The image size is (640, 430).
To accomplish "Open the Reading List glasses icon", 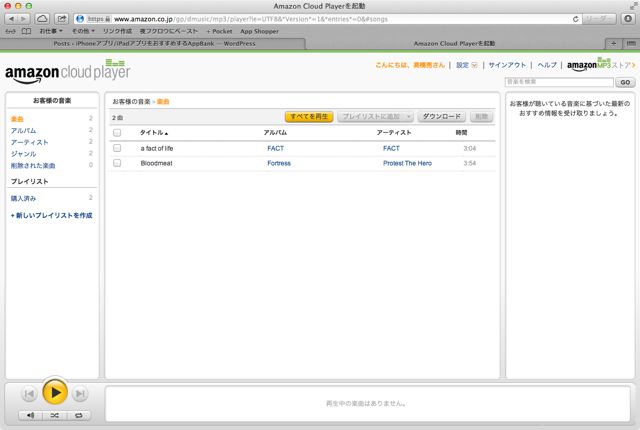I will pos(11,31).
